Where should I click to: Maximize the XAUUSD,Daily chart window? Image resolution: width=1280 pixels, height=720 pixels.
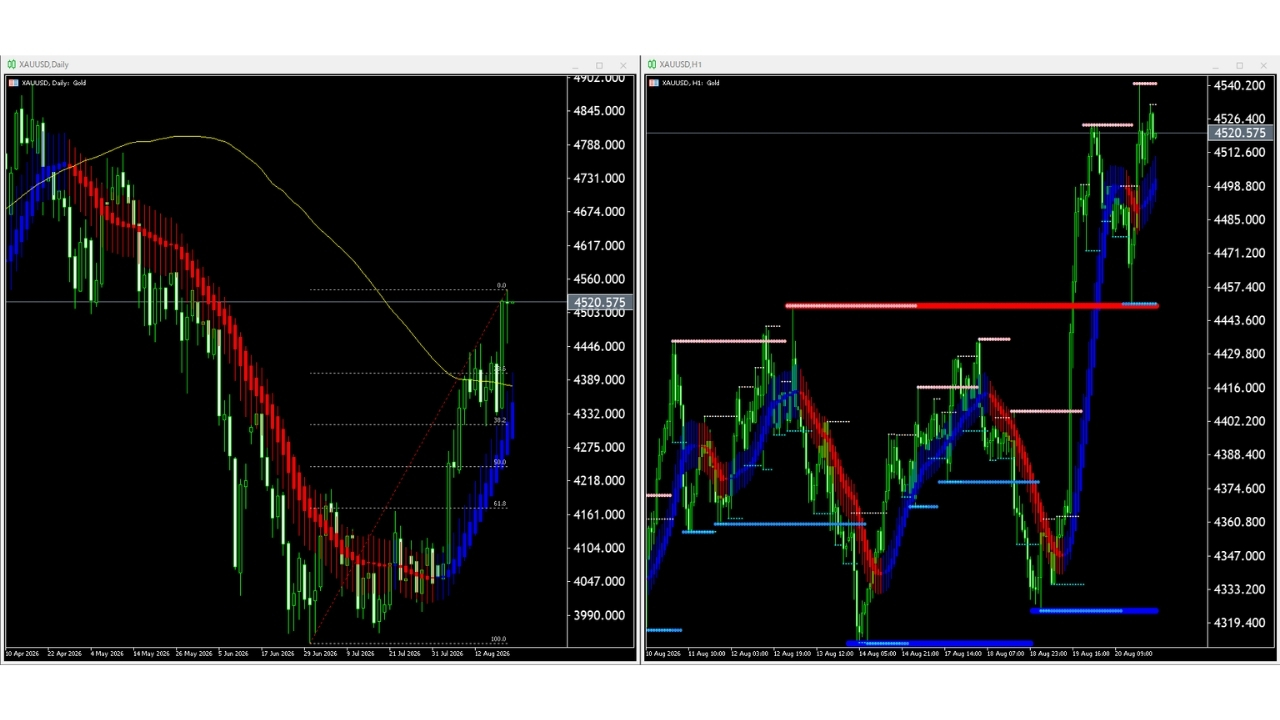tap(599, 65)
